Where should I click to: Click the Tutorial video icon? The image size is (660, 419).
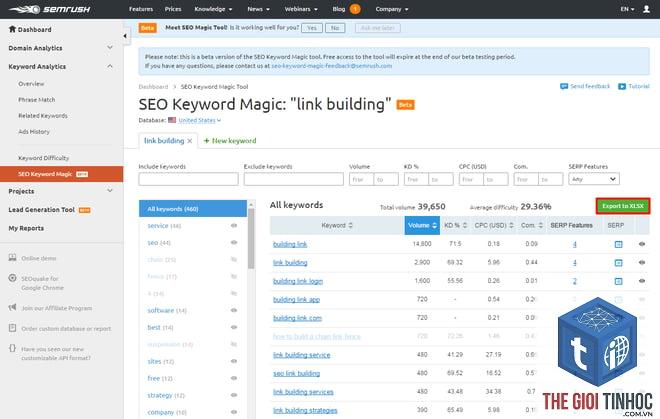point(622,86)
